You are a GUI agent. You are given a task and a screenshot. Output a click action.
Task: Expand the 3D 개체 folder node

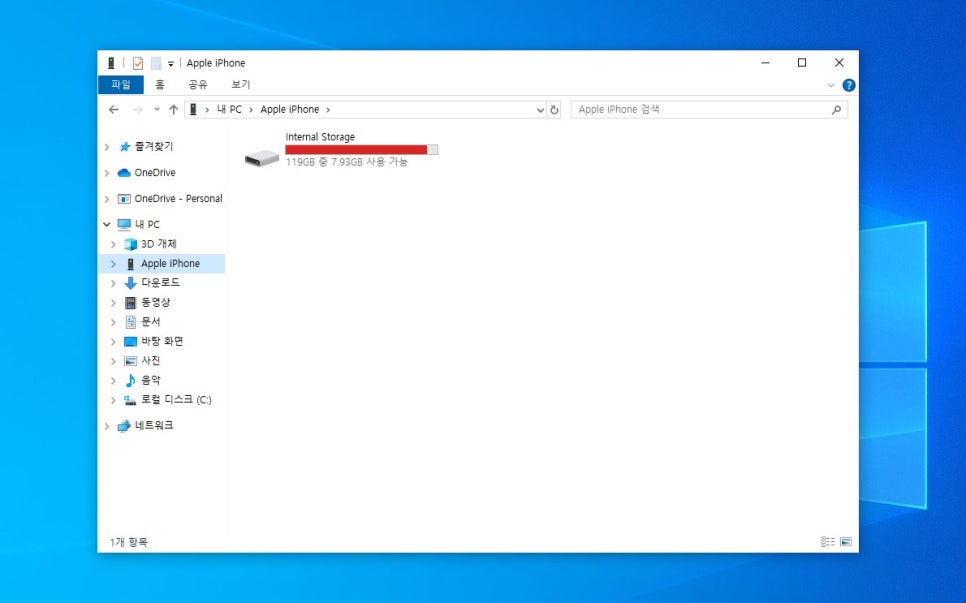113,245
